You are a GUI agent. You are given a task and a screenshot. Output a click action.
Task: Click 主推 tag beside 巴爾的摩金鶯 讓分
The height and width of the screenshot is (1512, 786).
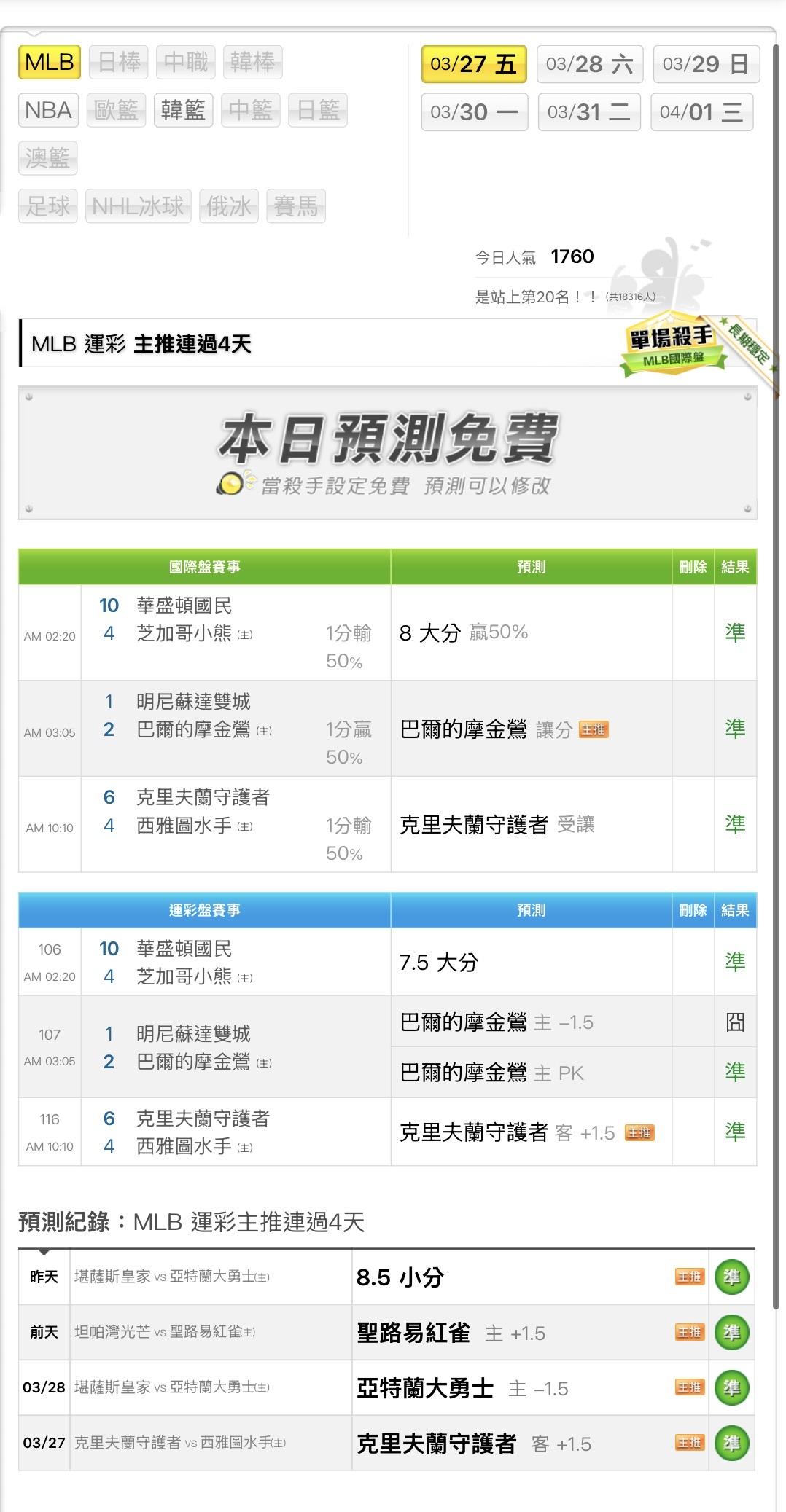[x=594, y=729]
